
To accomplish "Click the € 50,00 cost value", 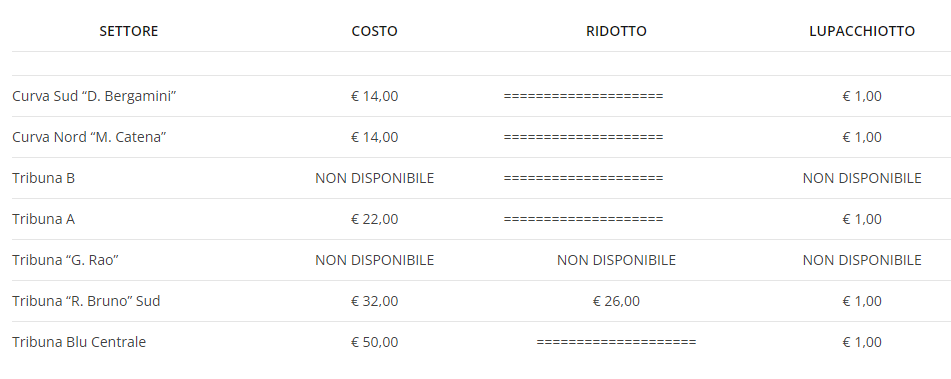I will (x=374, y=342).
